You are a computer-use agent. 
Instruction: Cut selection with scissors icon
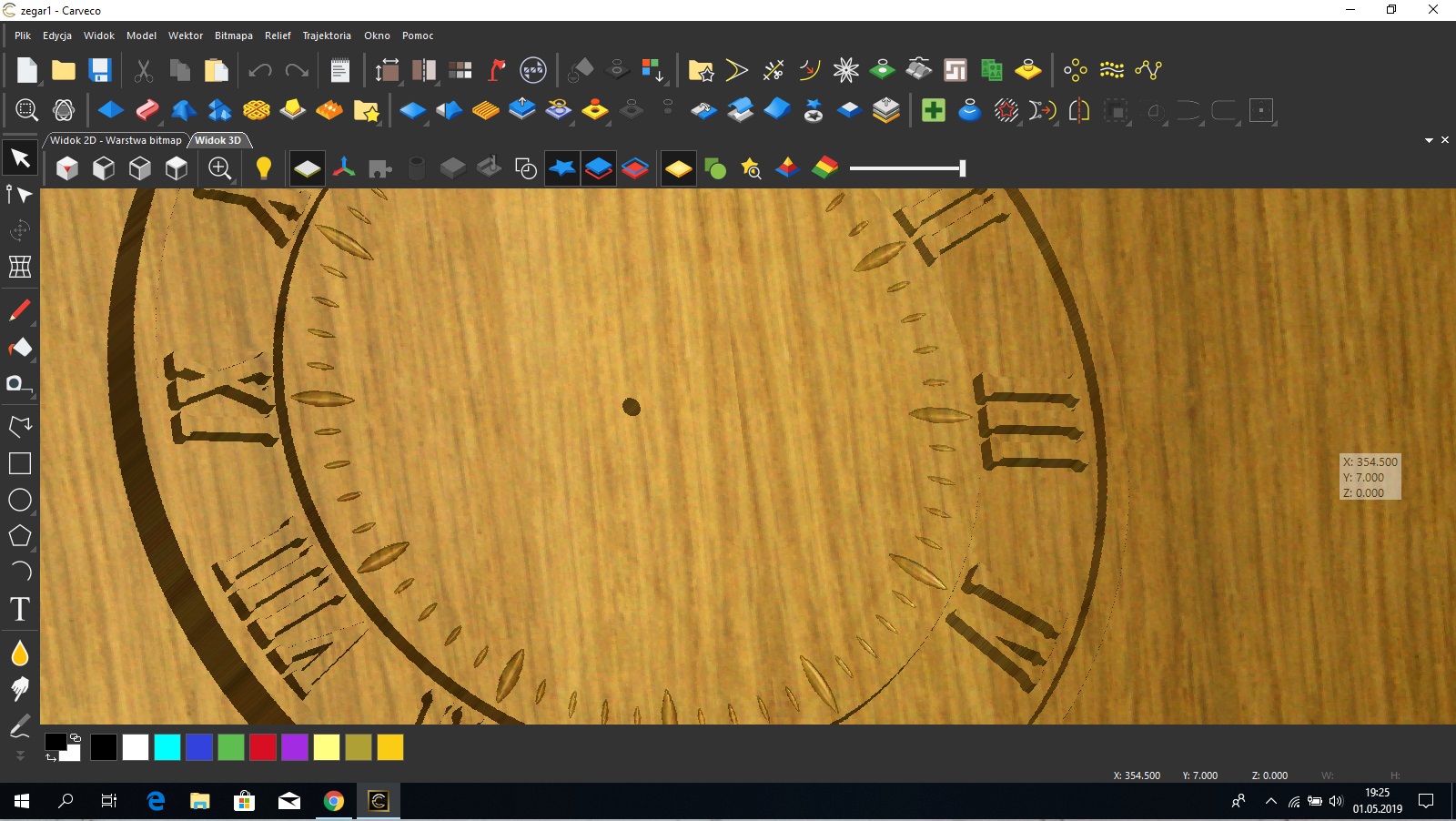[x=144, y=70]
